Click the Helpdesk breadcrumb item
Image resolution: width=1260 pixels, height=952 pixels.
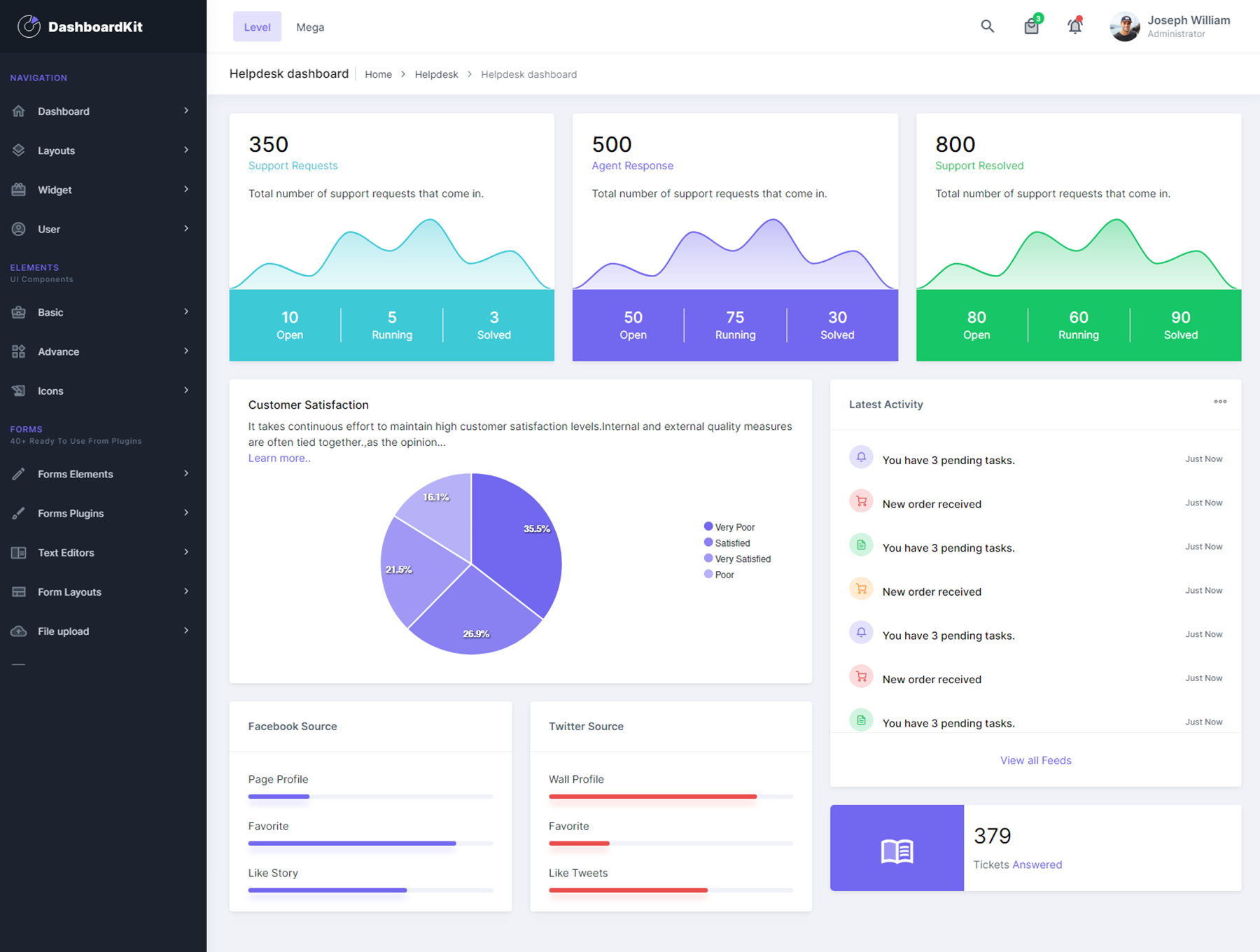pyautogui.click(x=436, y=74)
